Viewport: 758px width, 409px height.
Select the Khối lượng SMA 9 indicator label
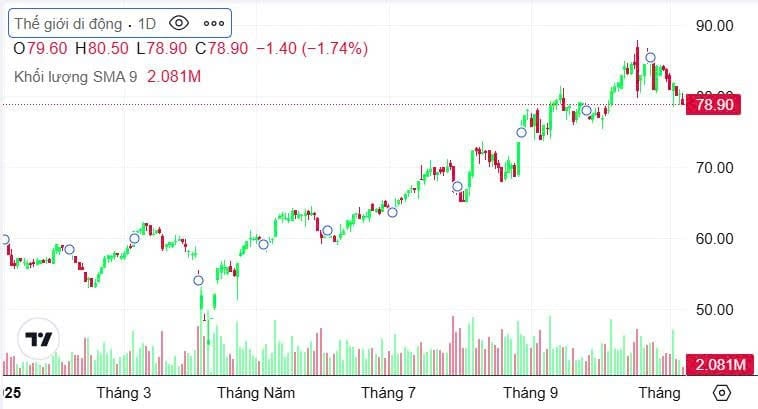tap(76, 77)
